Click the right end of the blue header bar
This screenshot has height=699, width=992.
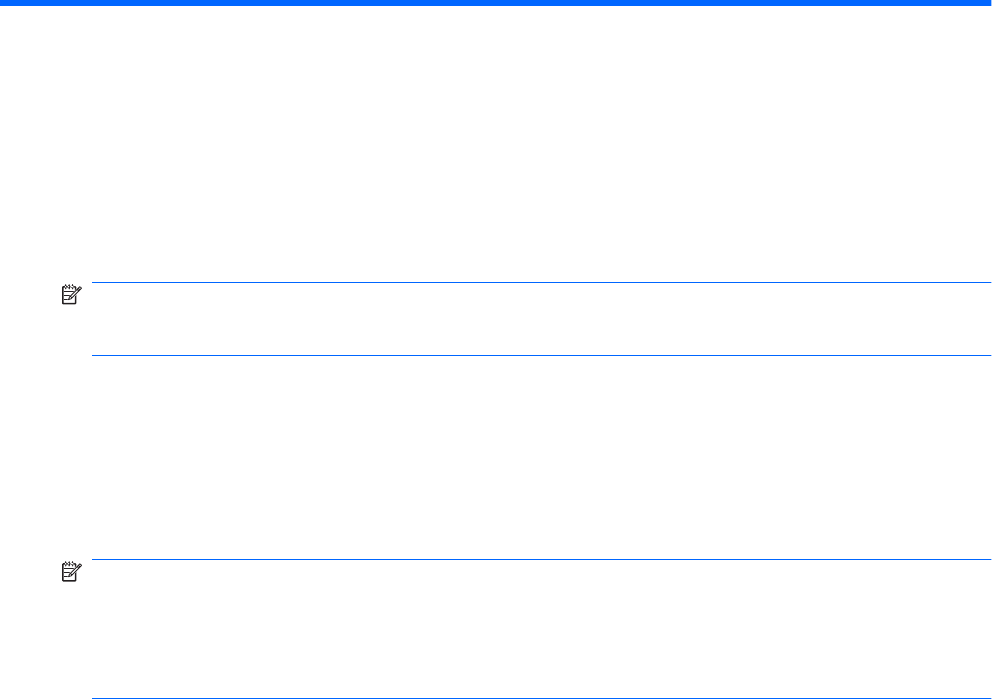[987, 3]
